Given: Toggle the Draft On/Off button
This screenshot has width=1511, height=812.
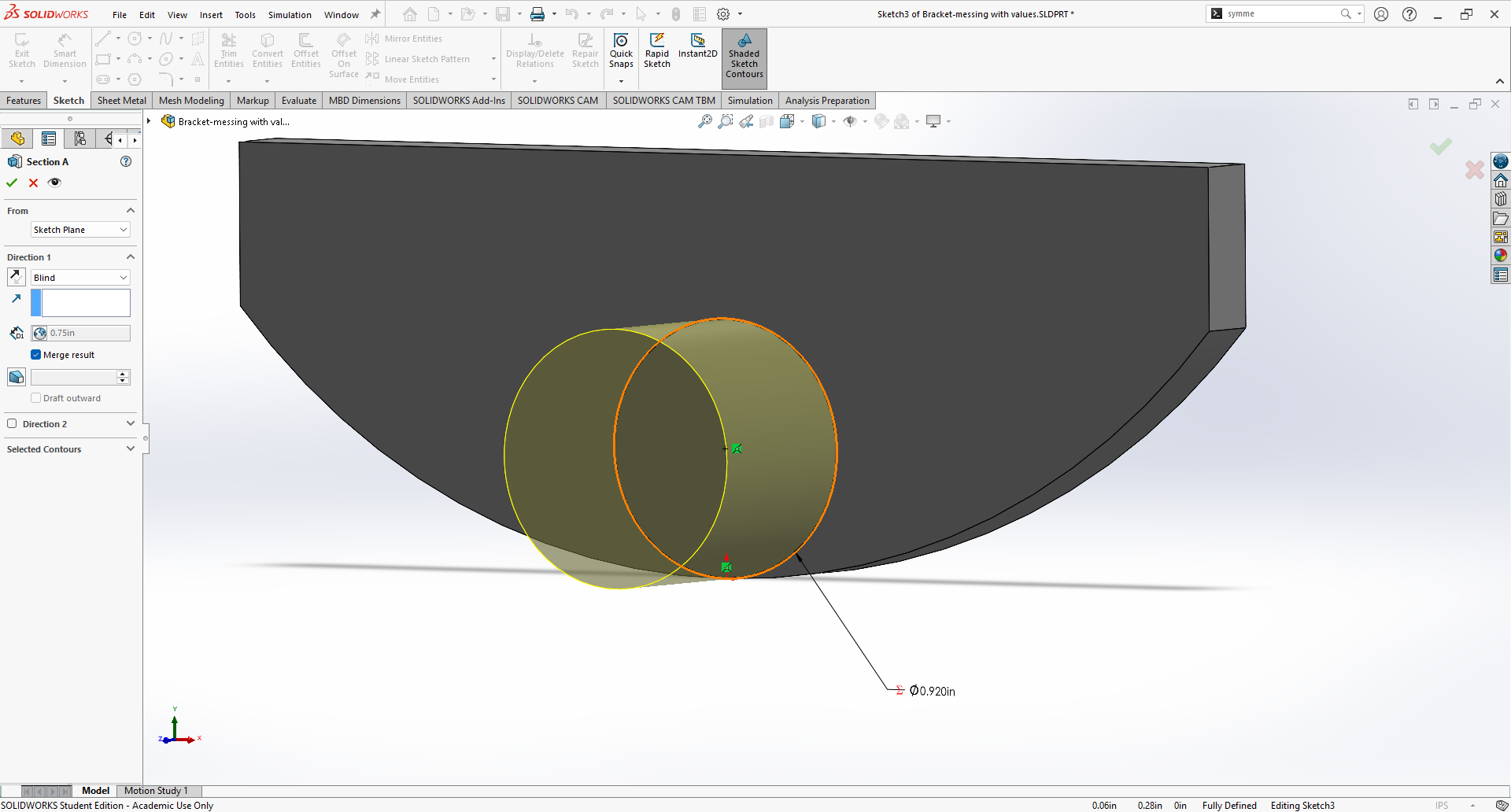Looking at the screenshot, I should click(16, 377).
